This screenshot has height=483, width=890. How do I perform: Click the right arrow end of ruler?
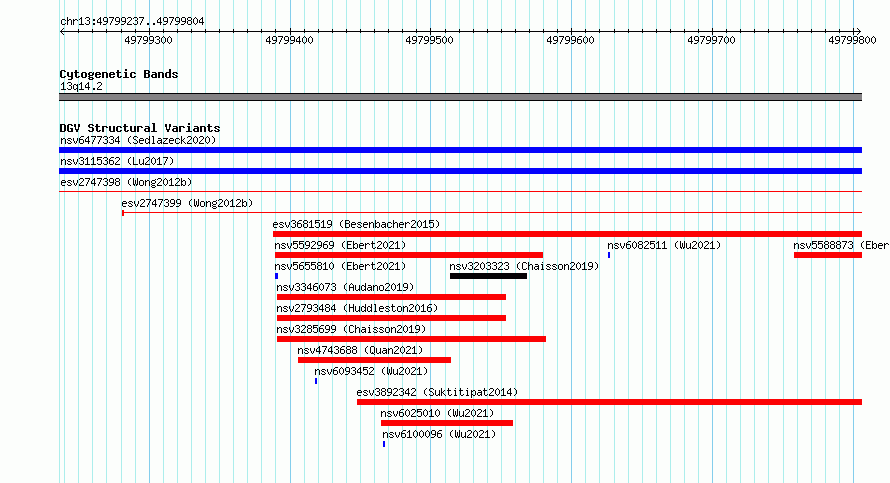click(x=859, y=32)
